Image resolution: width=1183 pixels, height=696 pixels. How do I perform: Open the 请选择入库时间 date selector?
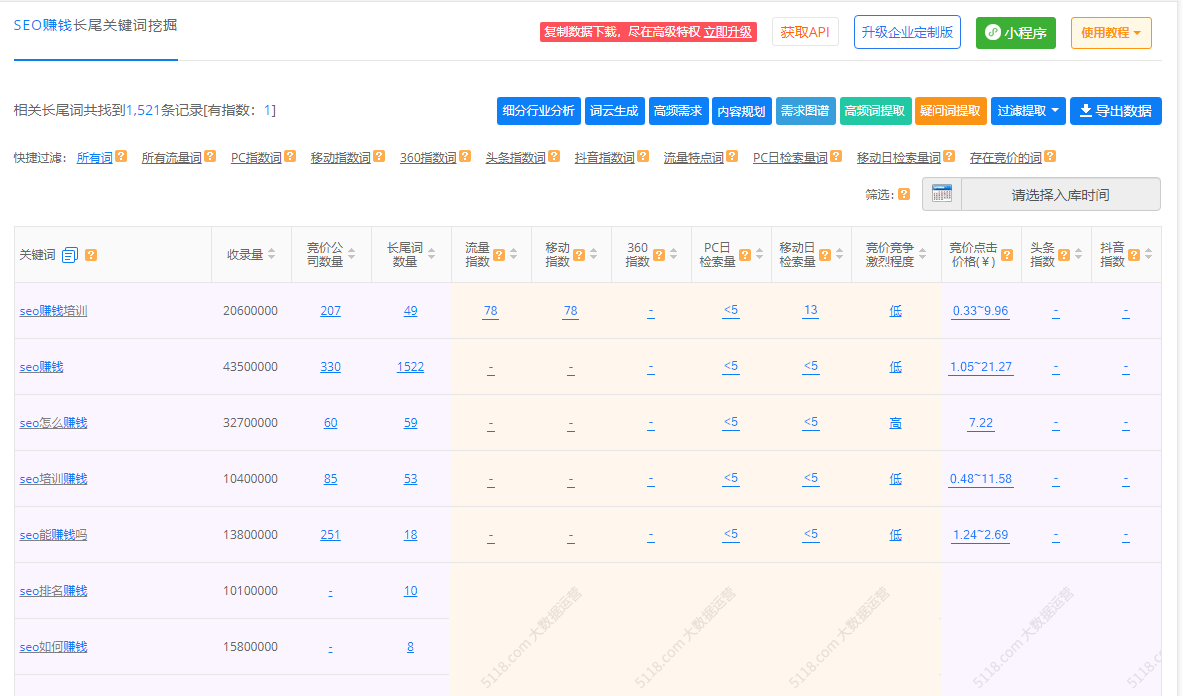[x=1060, y=195]
